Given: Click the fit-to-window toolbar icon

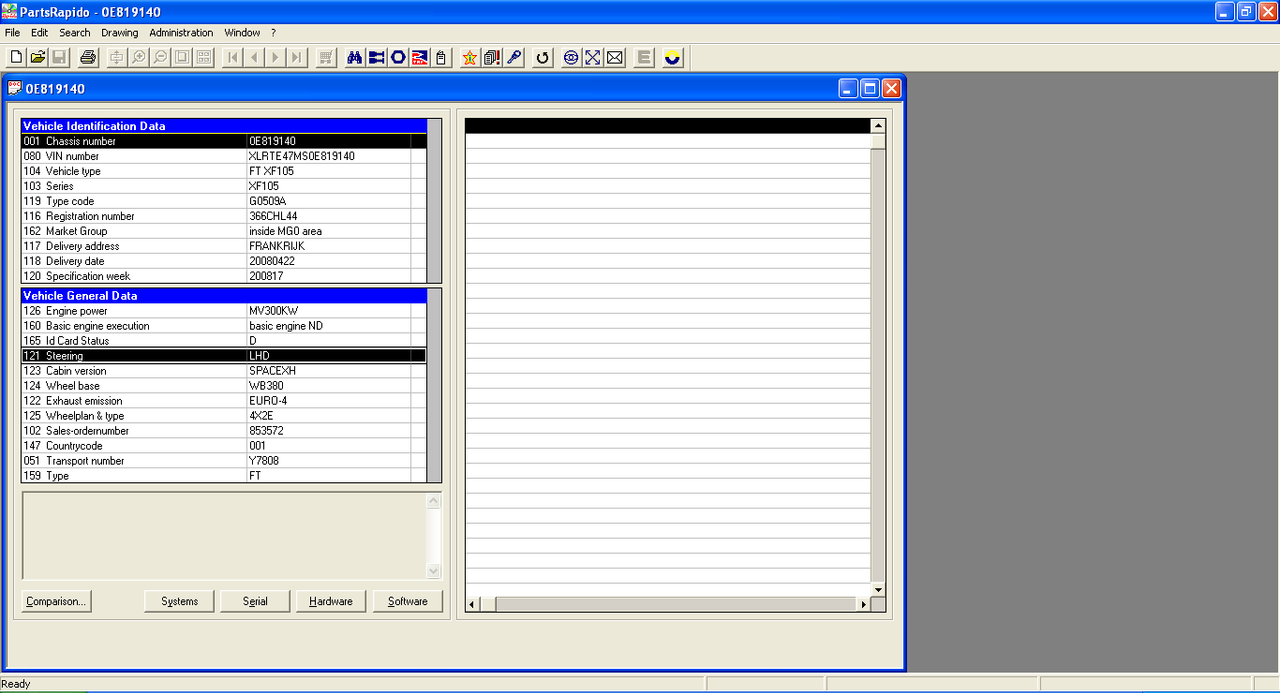Looking at the screenshot, I should coord(182,58).
